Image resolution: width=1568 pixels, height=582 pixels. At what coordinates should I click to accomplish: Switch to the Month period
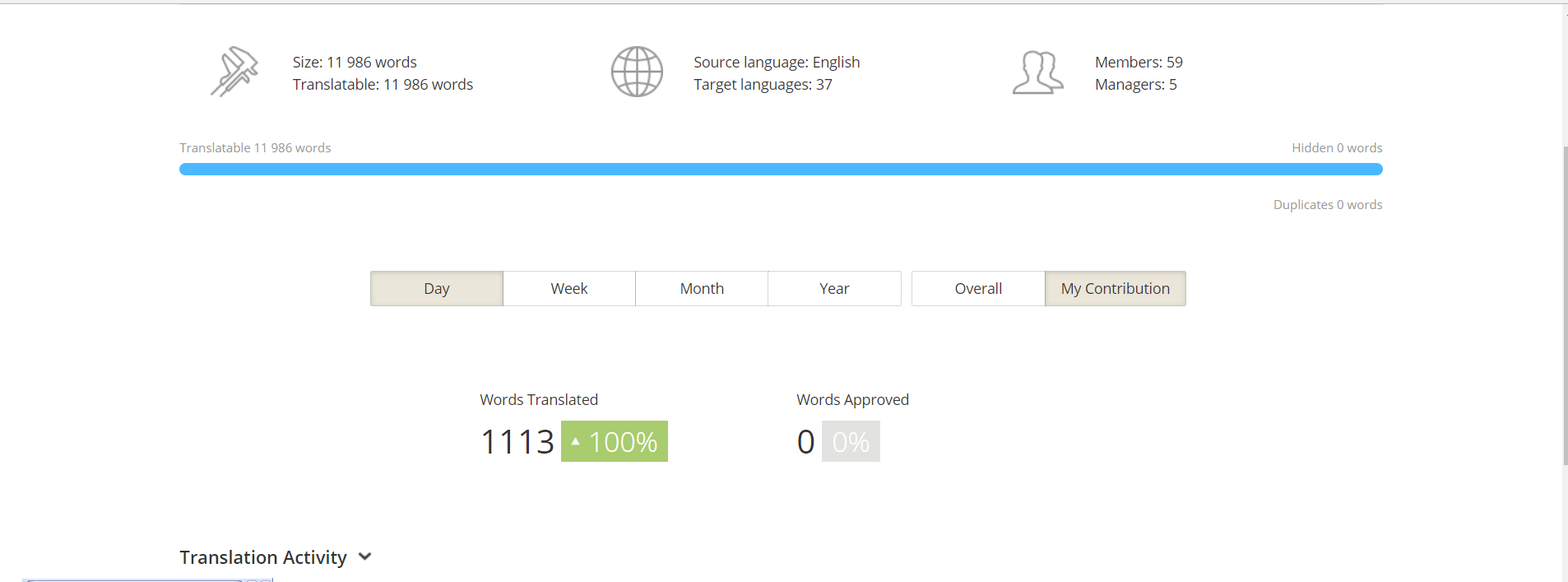click(x=702, y=289)
